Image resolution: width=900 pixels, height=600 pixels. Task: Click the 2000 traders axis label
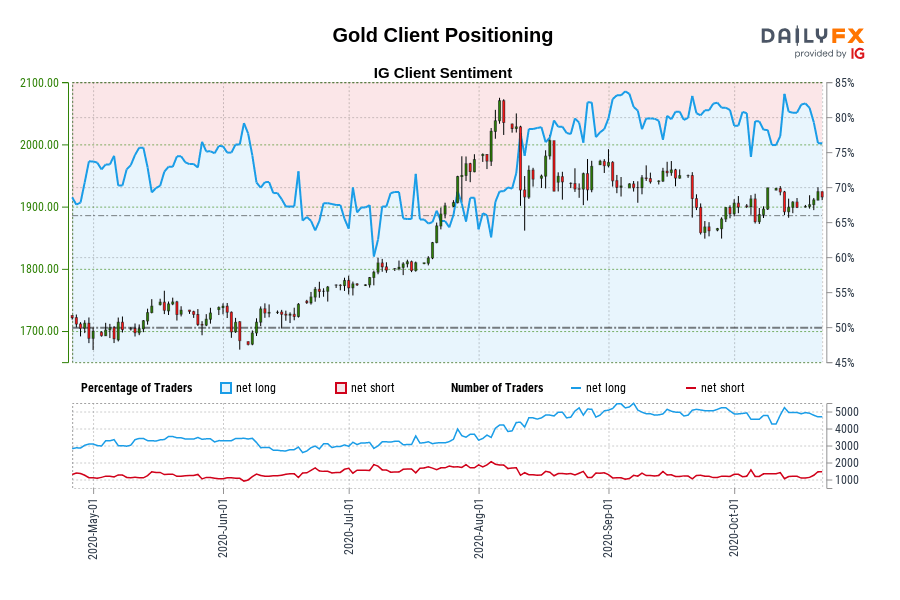point(847,463)
